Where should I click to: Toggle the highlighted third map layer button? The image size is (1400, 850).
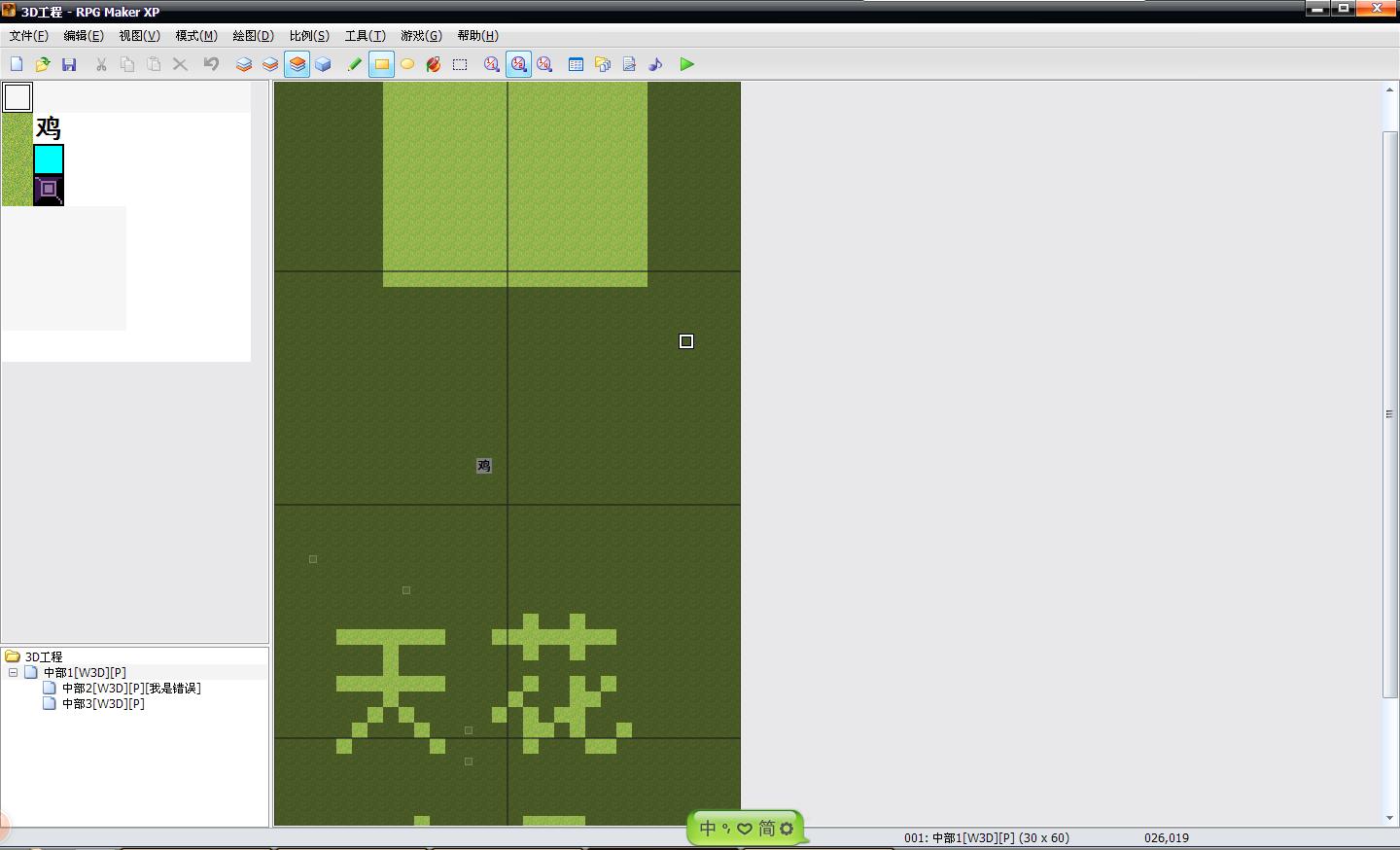297,64
